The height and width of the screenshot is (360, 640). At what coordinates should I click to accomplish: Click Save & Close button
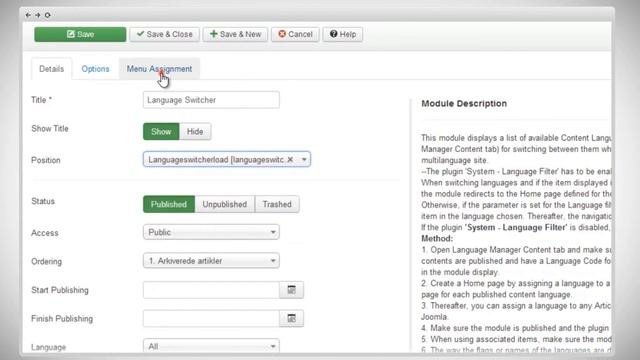pyautogui.click(x=164, y=34)
